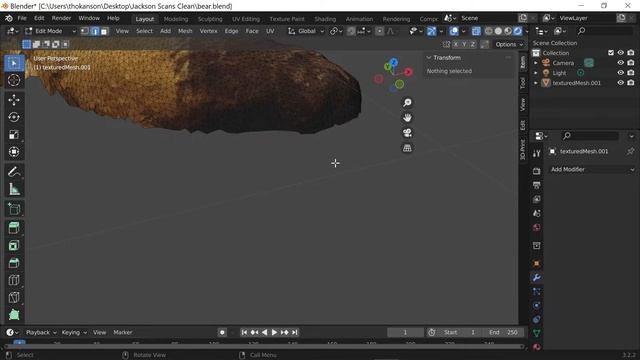Select the Extrude Region tool
Screen dimensions: 640x360
coord(14,228)
